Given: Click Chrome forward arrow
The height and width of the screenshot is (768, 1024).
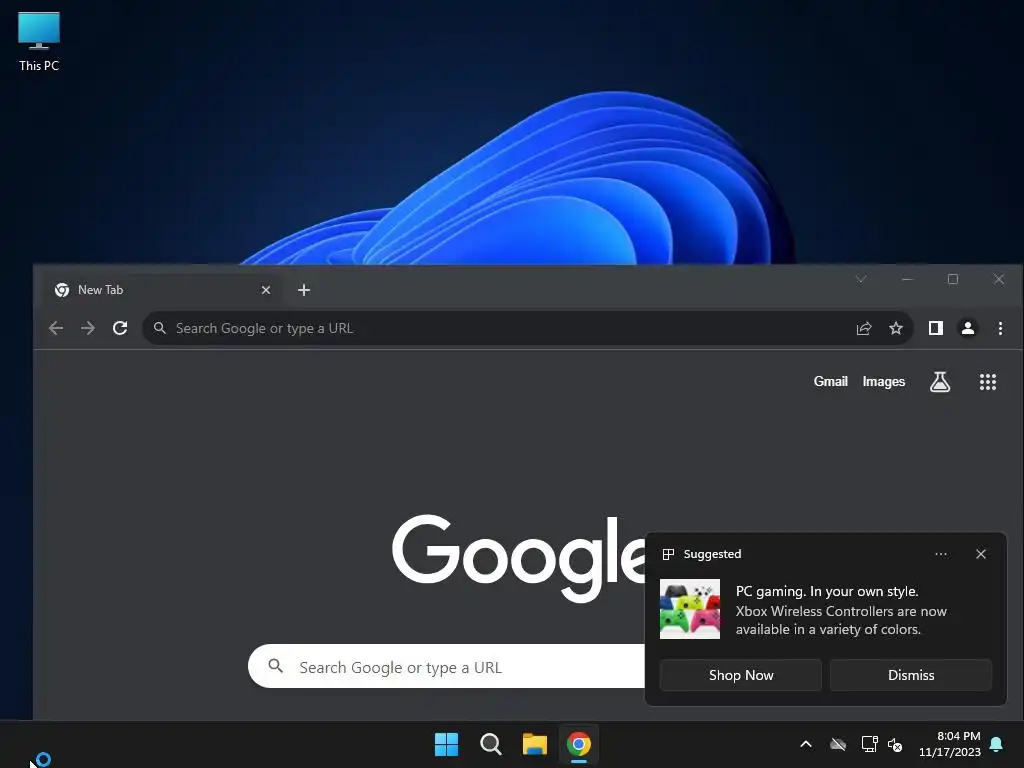Looking at the screenshot, I should click(x=88, y=328).
